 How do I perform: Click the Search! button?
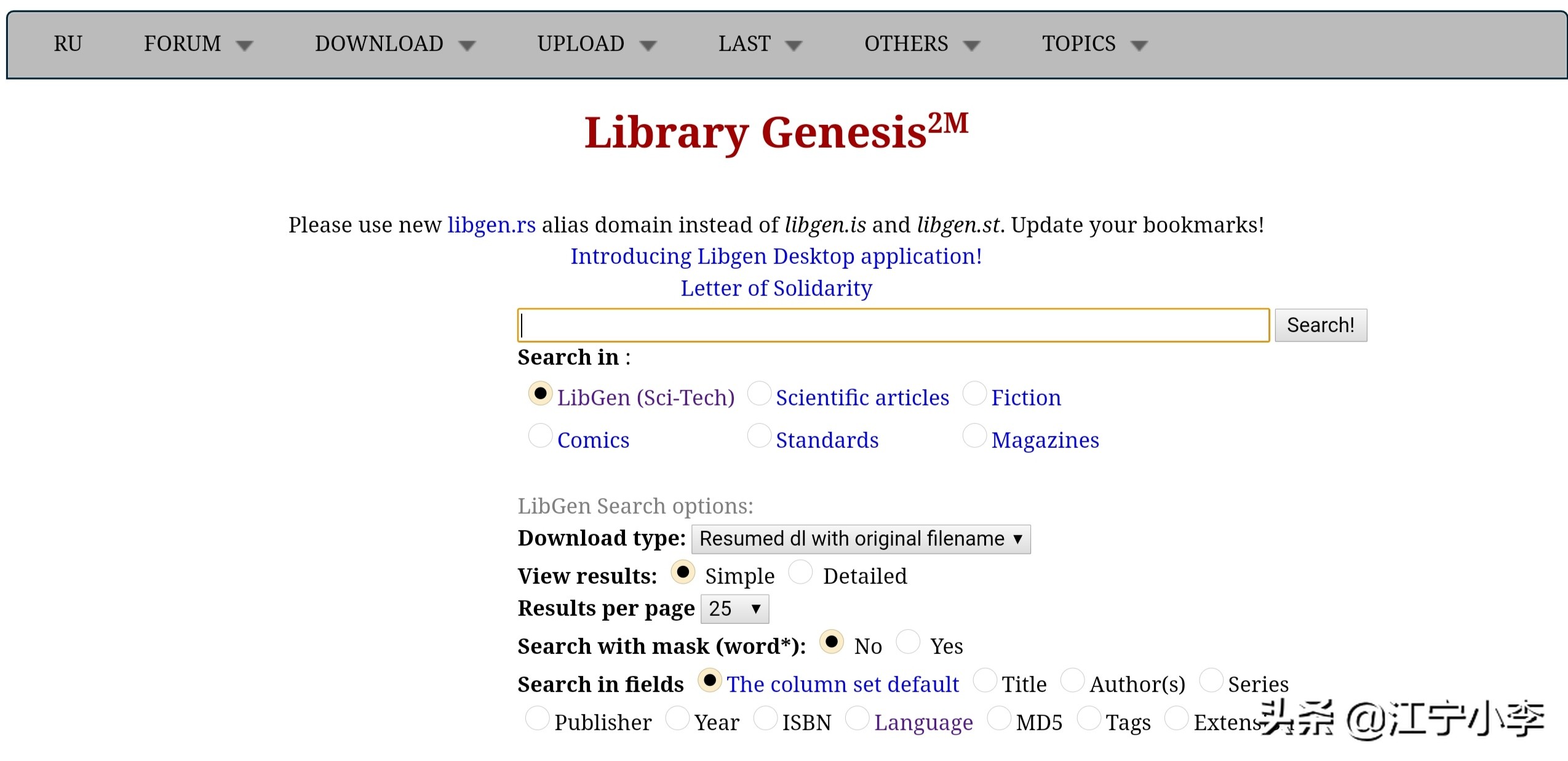tap(1320, 325)
